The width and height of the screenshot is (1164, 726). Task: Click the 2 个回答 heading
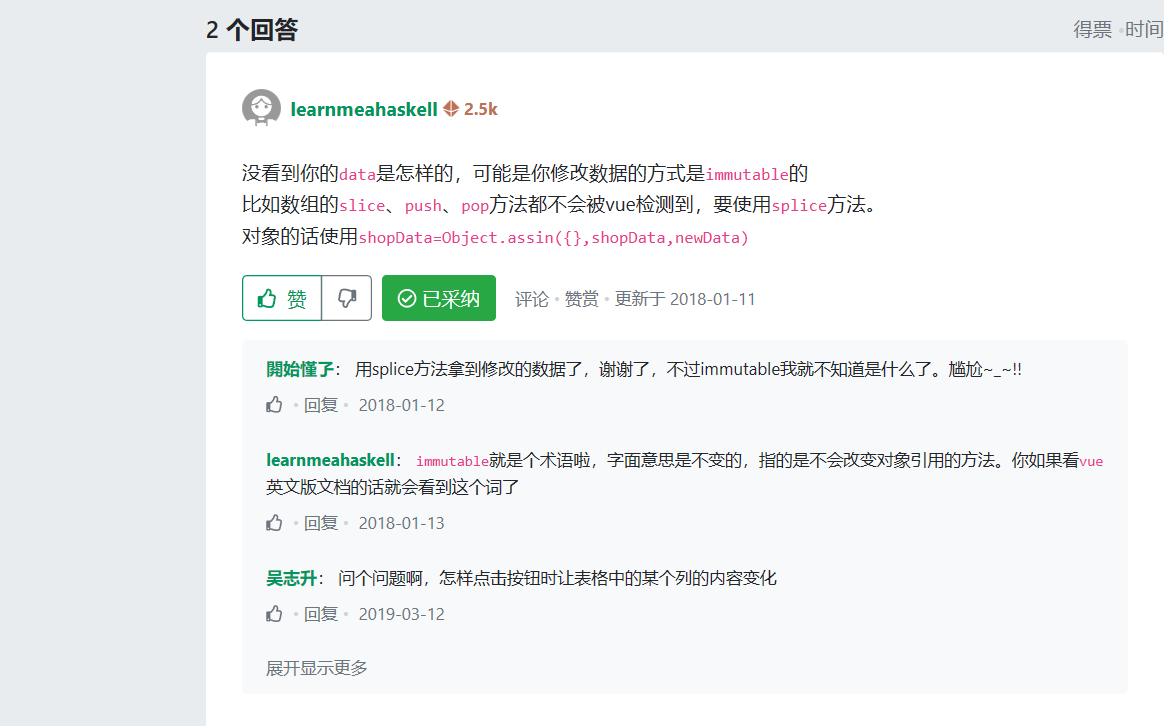(252, 30)
